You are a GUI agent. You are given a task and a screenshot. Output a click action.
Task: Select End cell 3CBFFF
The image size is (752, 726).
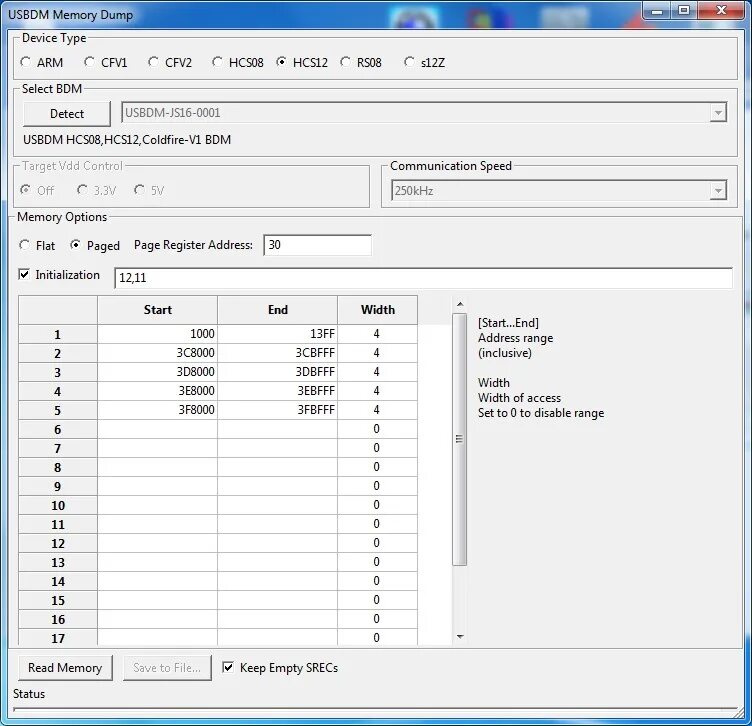(x=278, y=353)
